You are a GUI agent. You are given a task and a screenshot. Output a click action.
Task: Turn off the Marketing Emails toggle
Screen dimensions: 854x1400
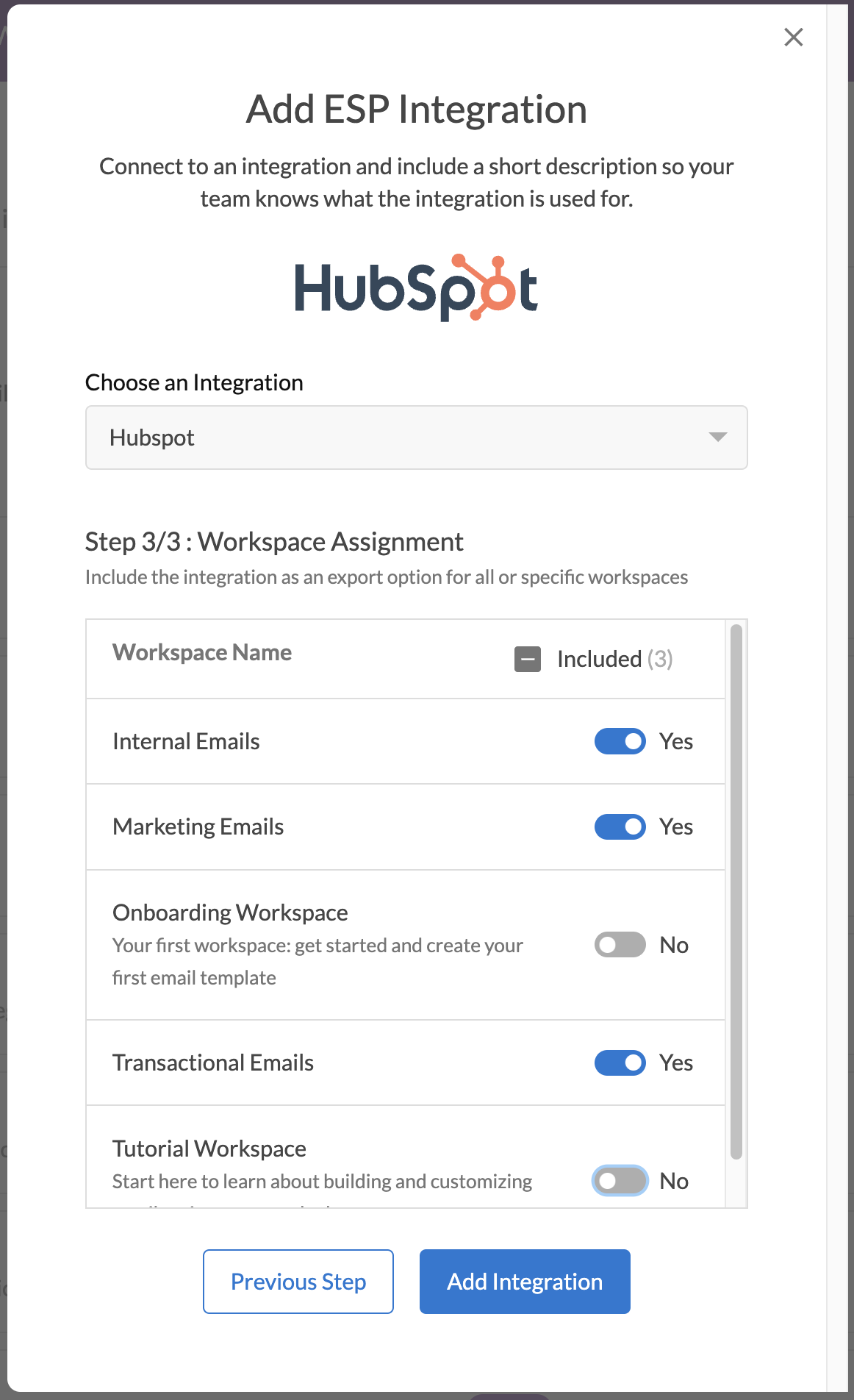[x=620, y=826]
